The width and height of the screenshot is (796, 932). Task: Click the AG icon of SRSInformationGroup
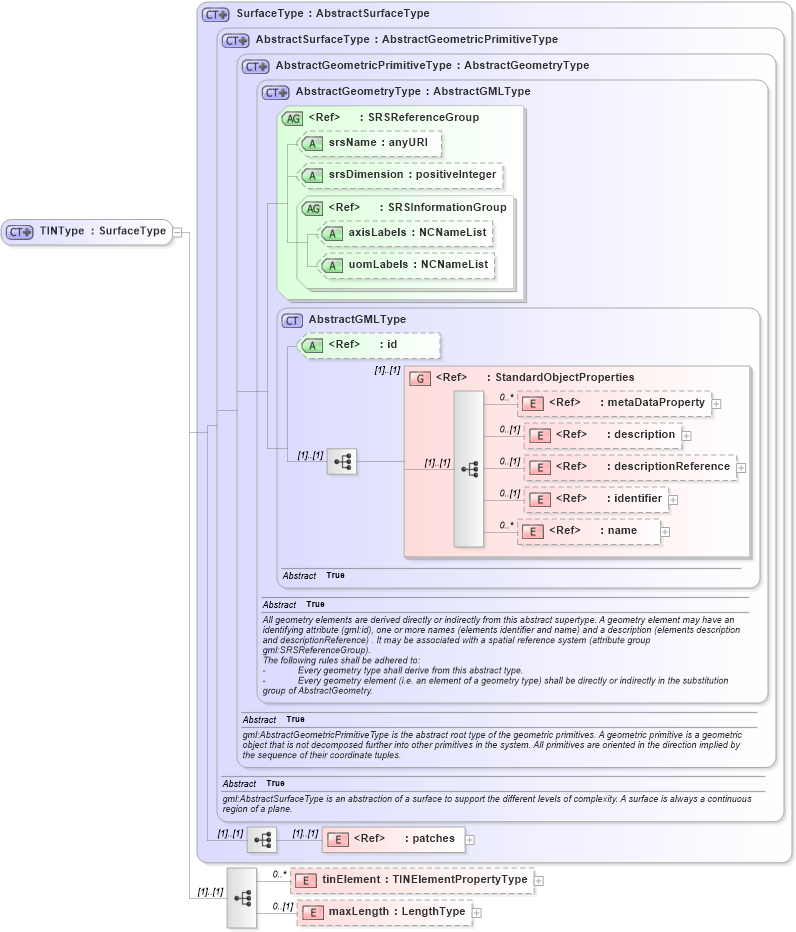313,209
